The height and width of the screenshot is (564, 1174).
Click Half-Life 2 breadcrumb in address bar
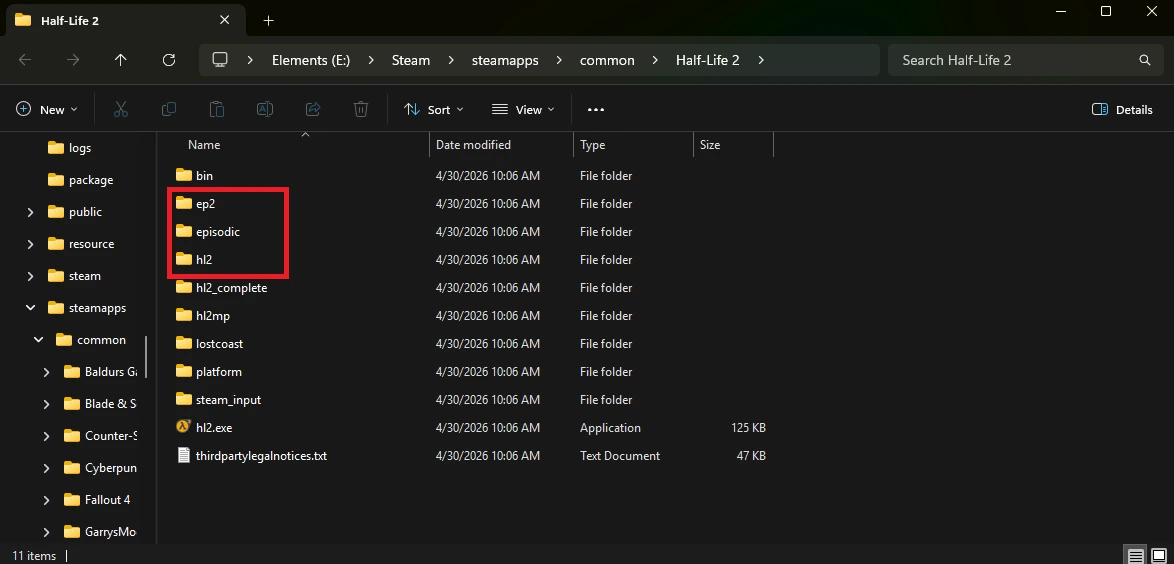coord(708,60)
